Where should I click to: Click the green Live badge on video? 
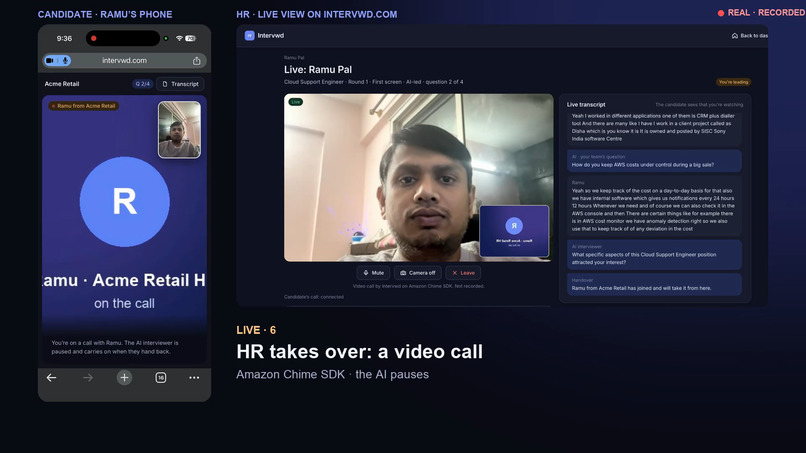(296, 102)
